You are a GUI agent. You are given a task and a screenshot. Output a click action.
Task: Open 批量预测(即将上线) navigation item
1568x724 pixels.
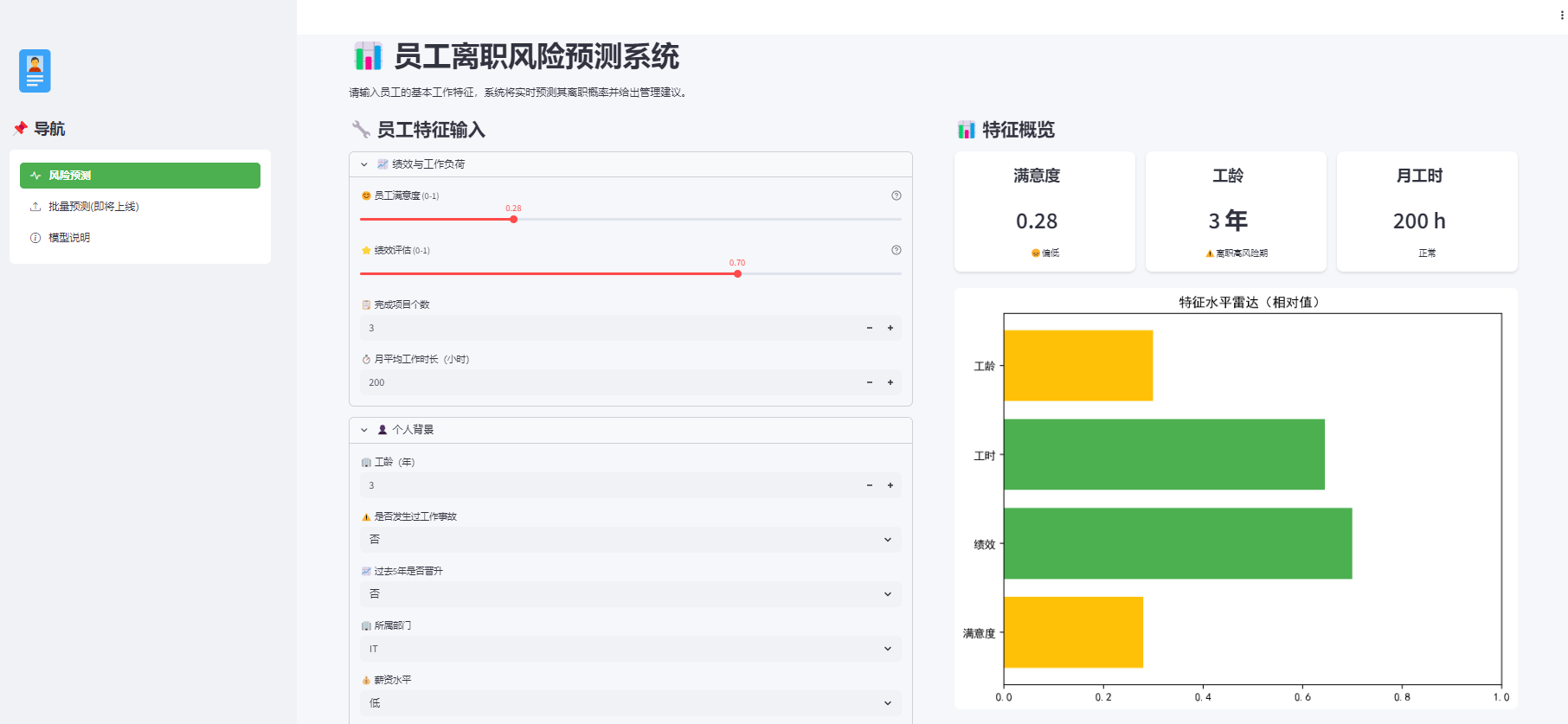pos(140,207)
